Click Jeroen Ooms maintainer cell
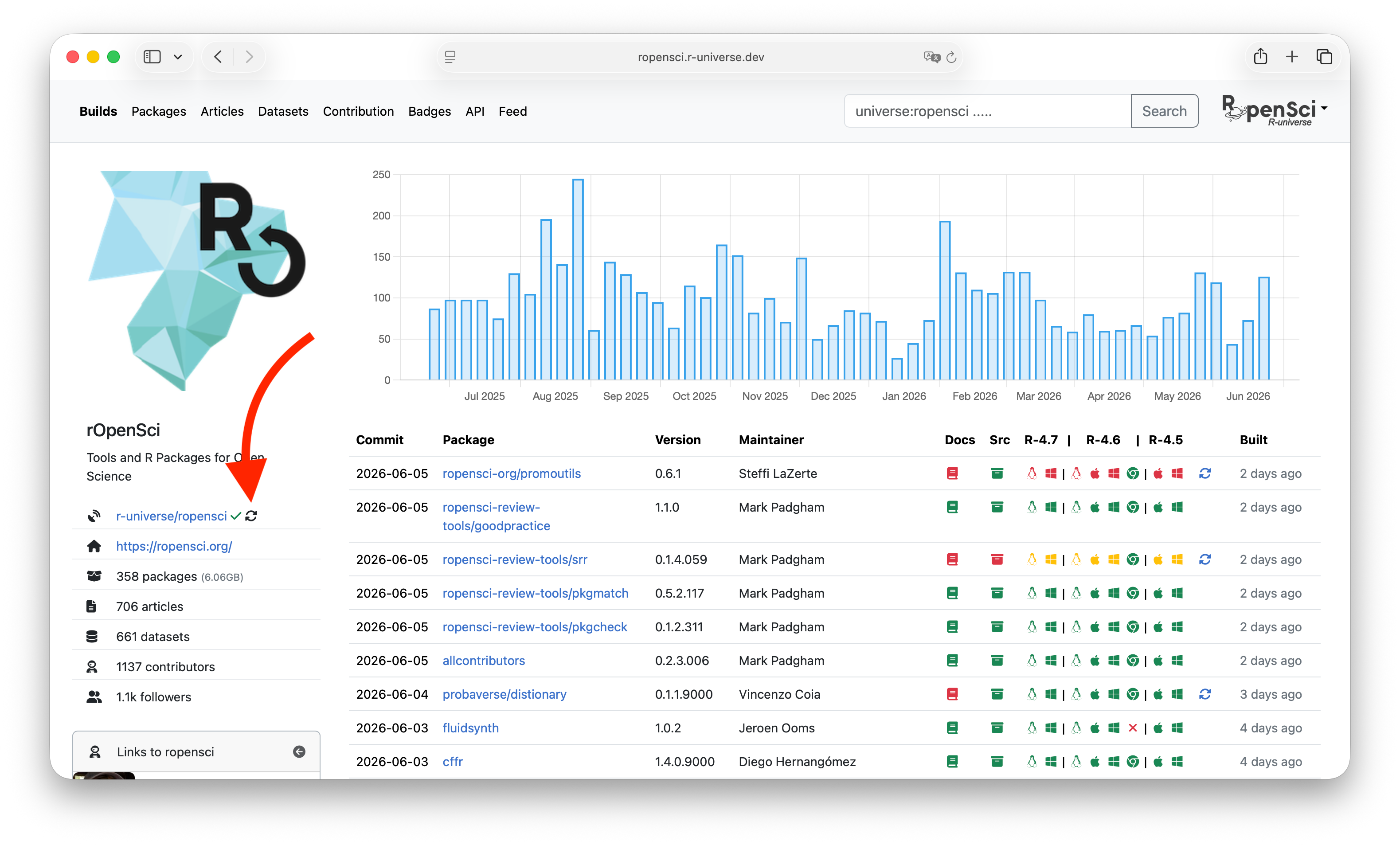This screenshot has width=1400, height=845. 776,728
